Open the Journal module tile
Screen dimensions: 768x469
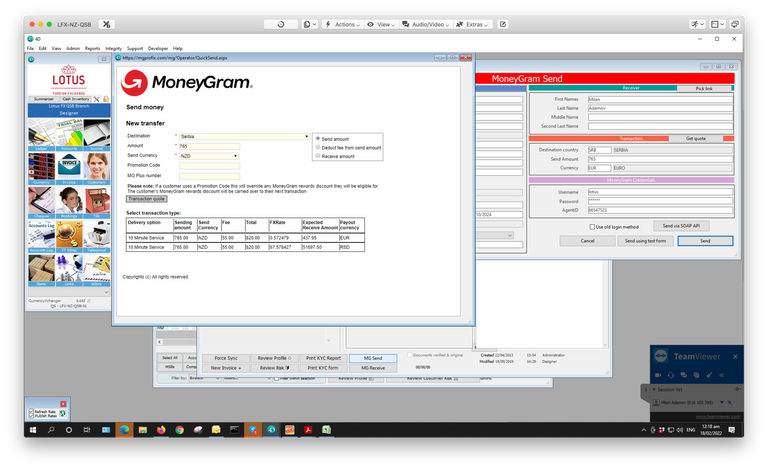96,134
